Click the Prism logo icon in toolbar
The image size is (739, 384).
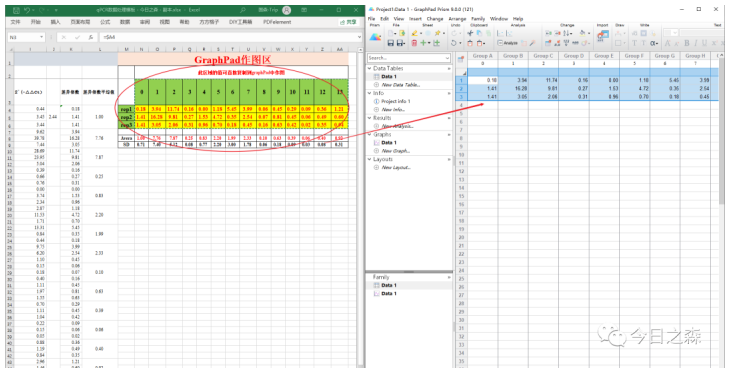click(x=375, y=38)
